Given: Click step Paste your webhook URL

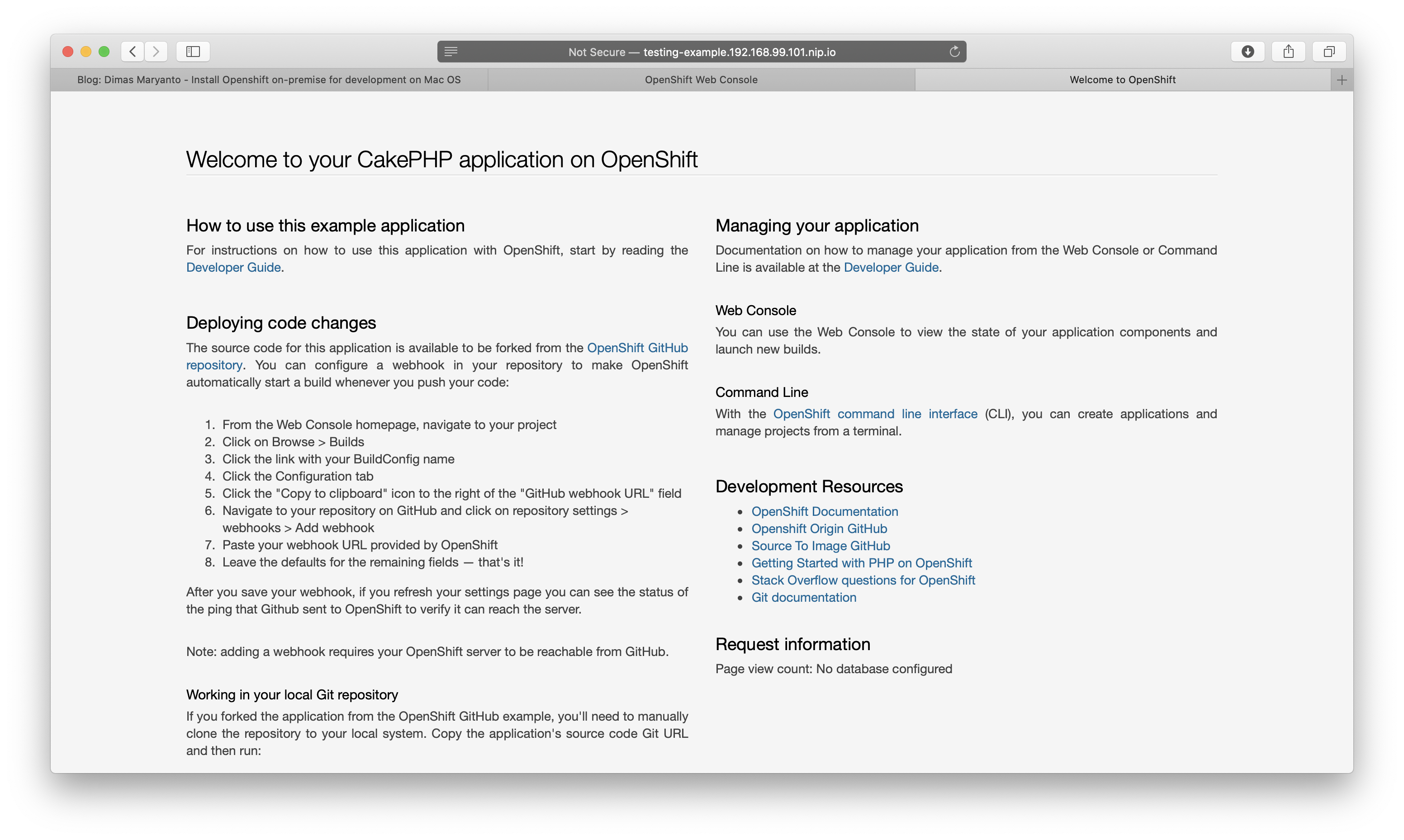Looking at the screenshot, I should 360,544.
